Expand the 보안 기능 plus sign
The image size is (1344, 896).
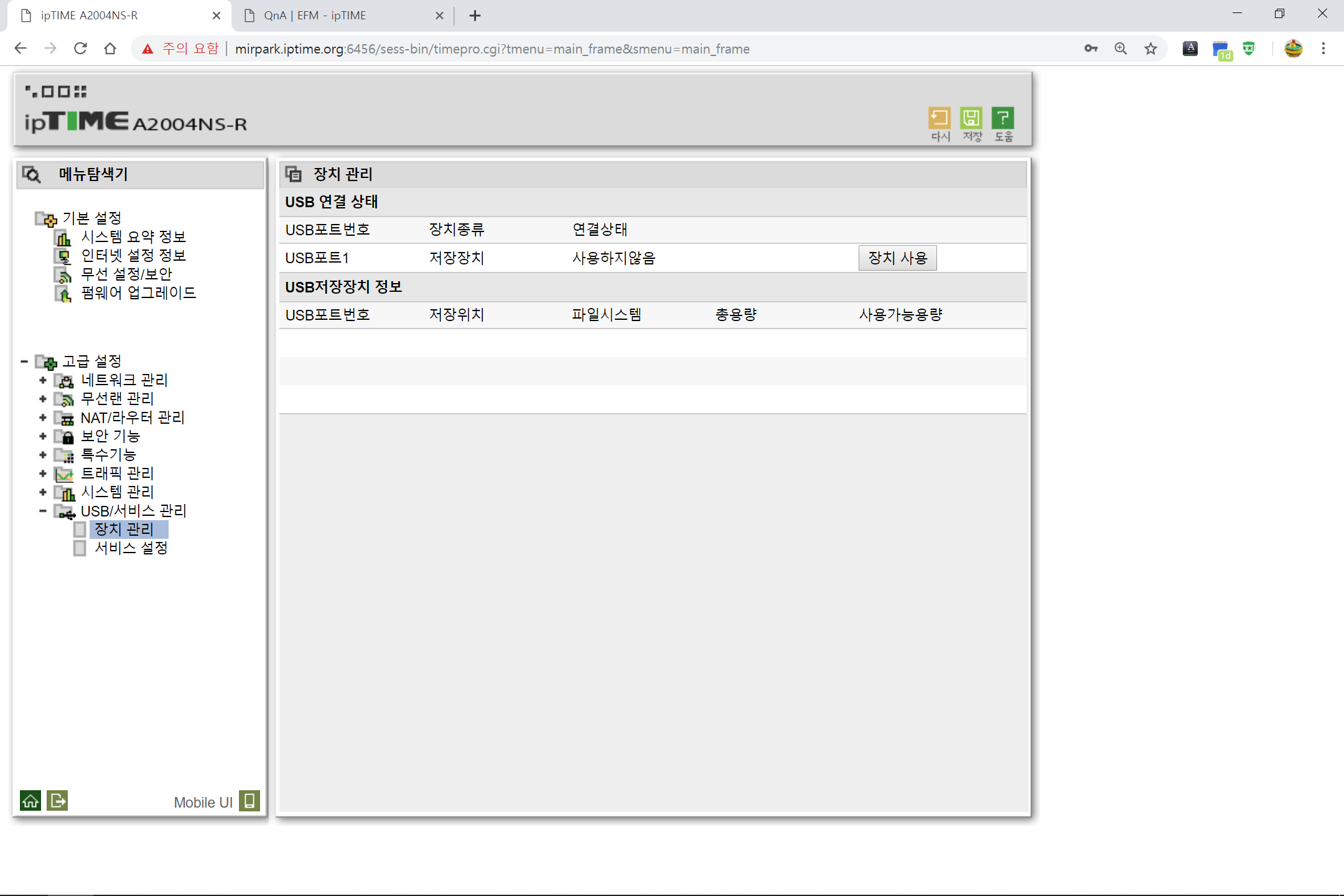[43, 436]
